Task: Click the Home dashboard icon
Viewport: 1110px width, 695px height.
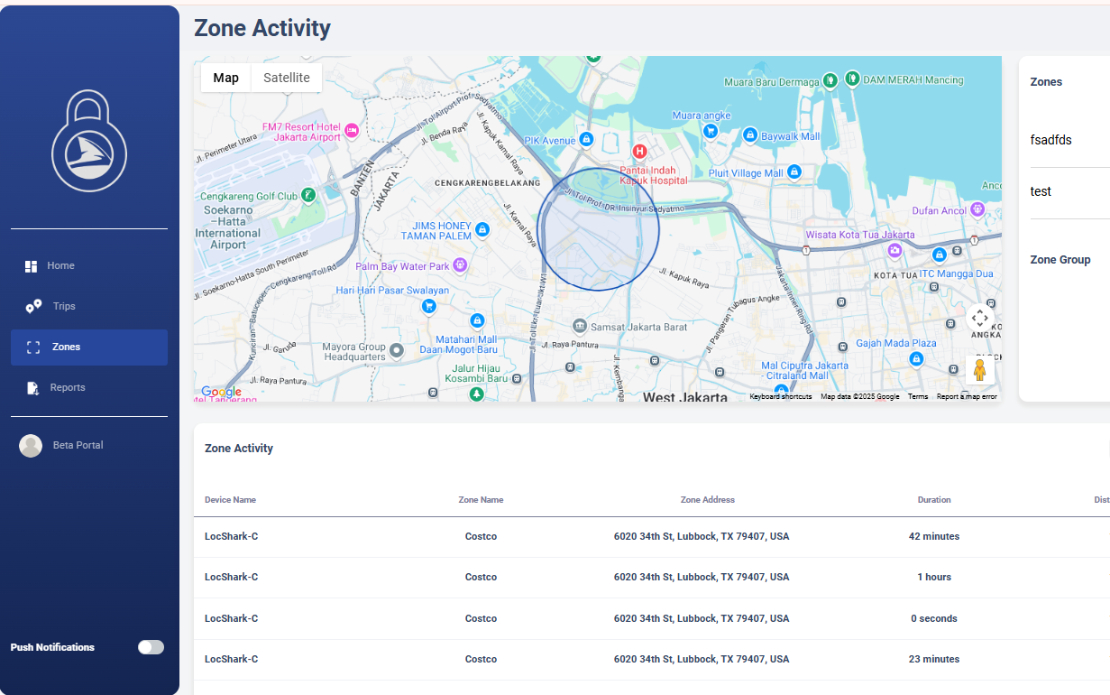Action: point(31,266)
